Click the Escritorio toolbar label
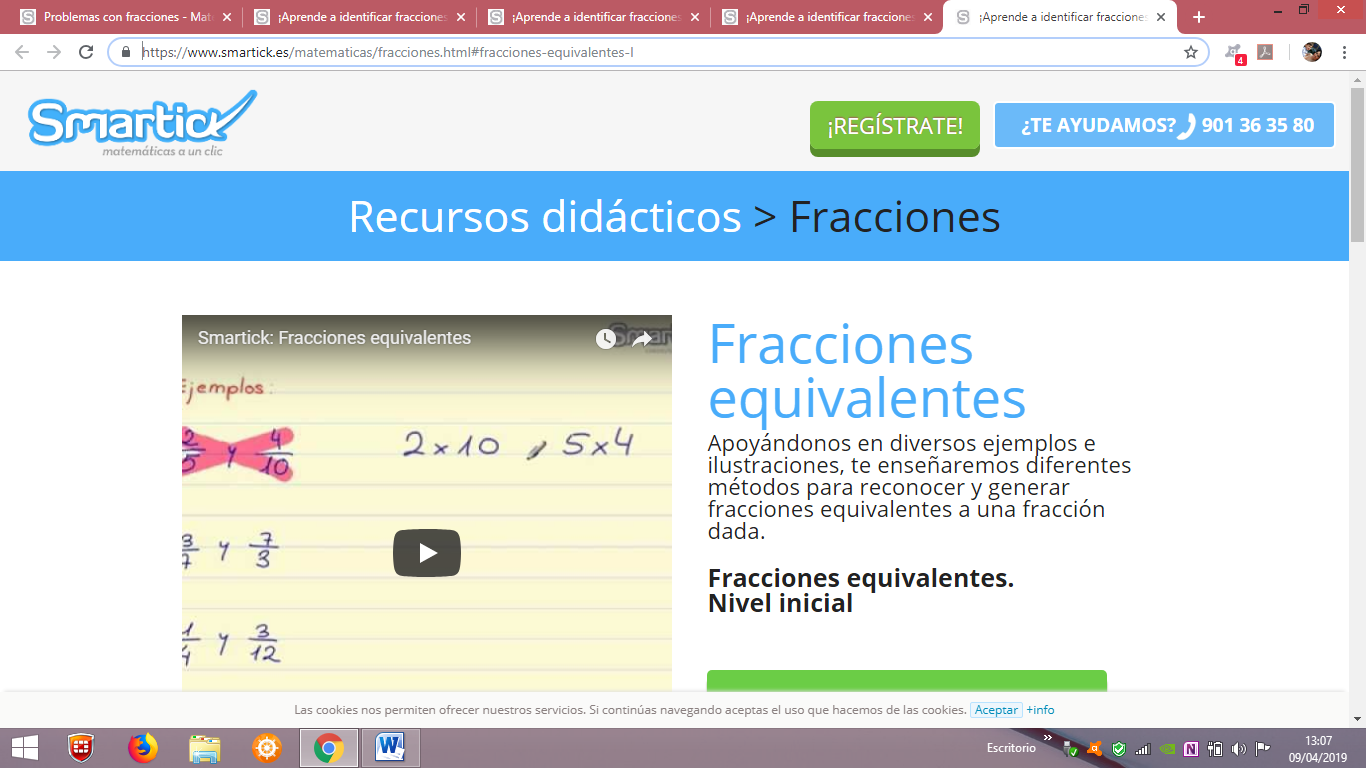The width and height of the screenshot is (1366, 768). (1011, 748)
